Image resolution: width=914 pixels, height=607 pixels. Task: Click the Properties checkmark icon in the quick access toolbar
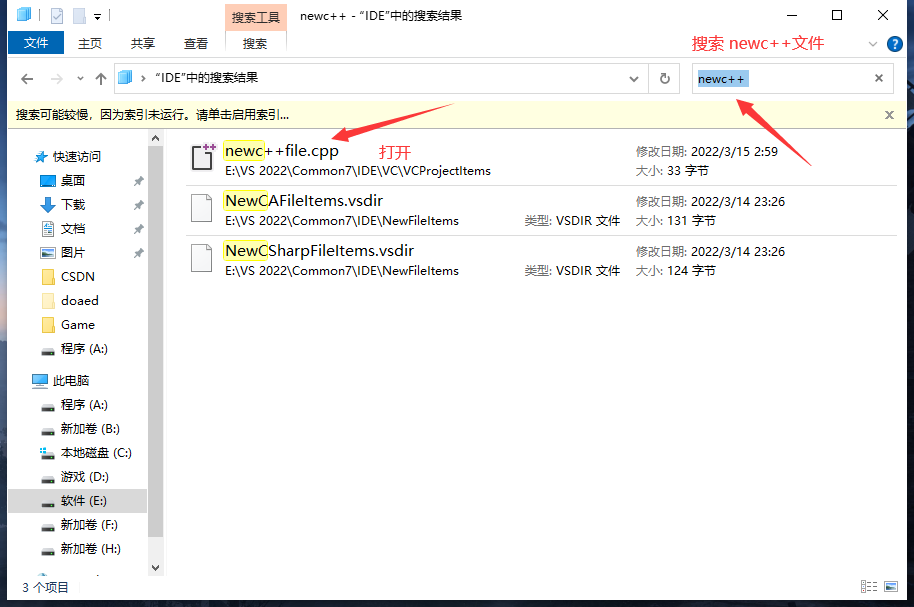pos(57,16)
